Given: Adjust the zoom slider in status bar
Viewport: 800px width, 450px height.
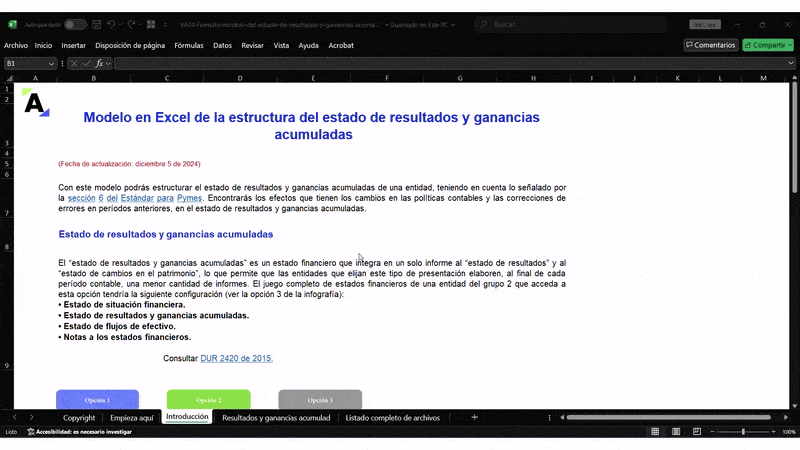Looking at the screenshot, I should pyautogui.click(x=742, y=431).
